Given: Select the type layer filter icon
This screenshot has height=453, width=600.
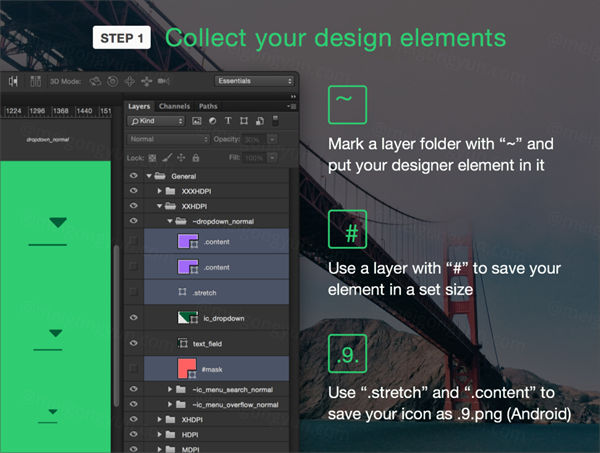Looking at the screenshot, I should click(x=227, y=122).
